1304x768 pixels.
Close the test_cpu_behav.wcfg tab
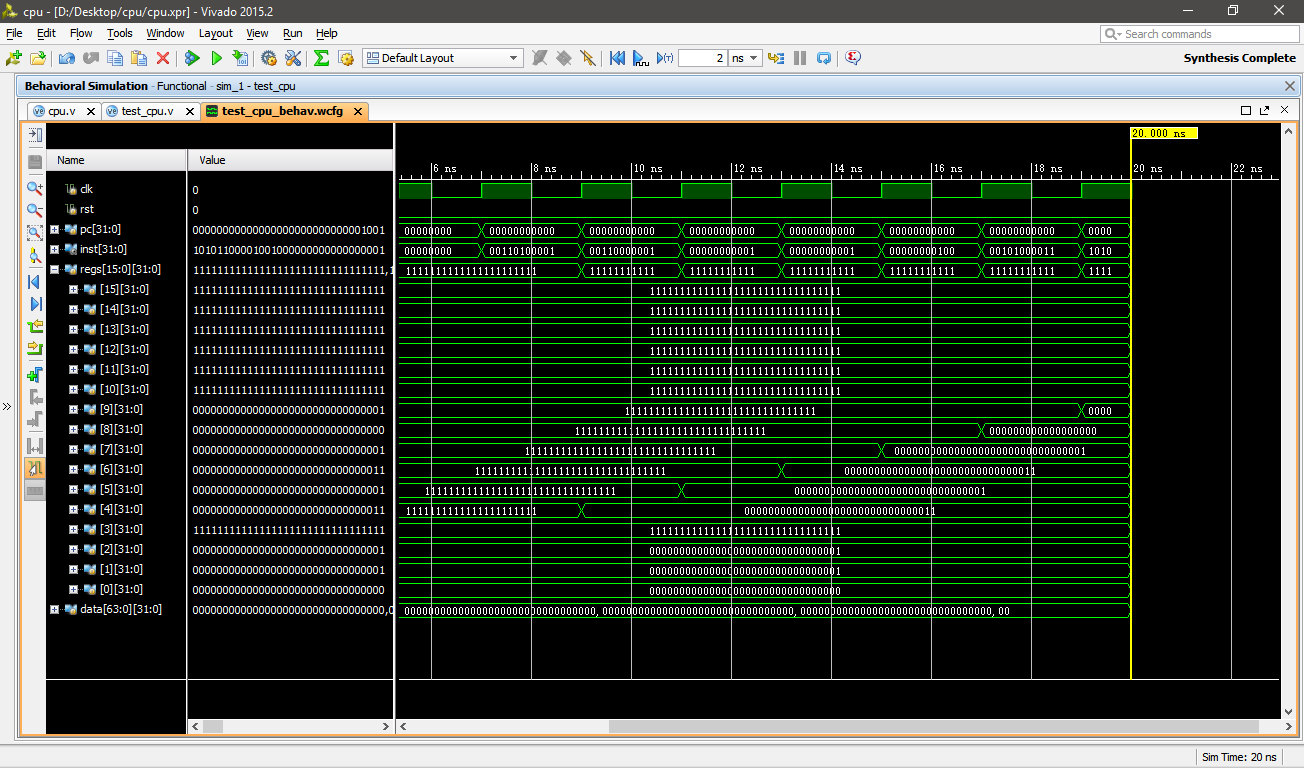[356, 111]
